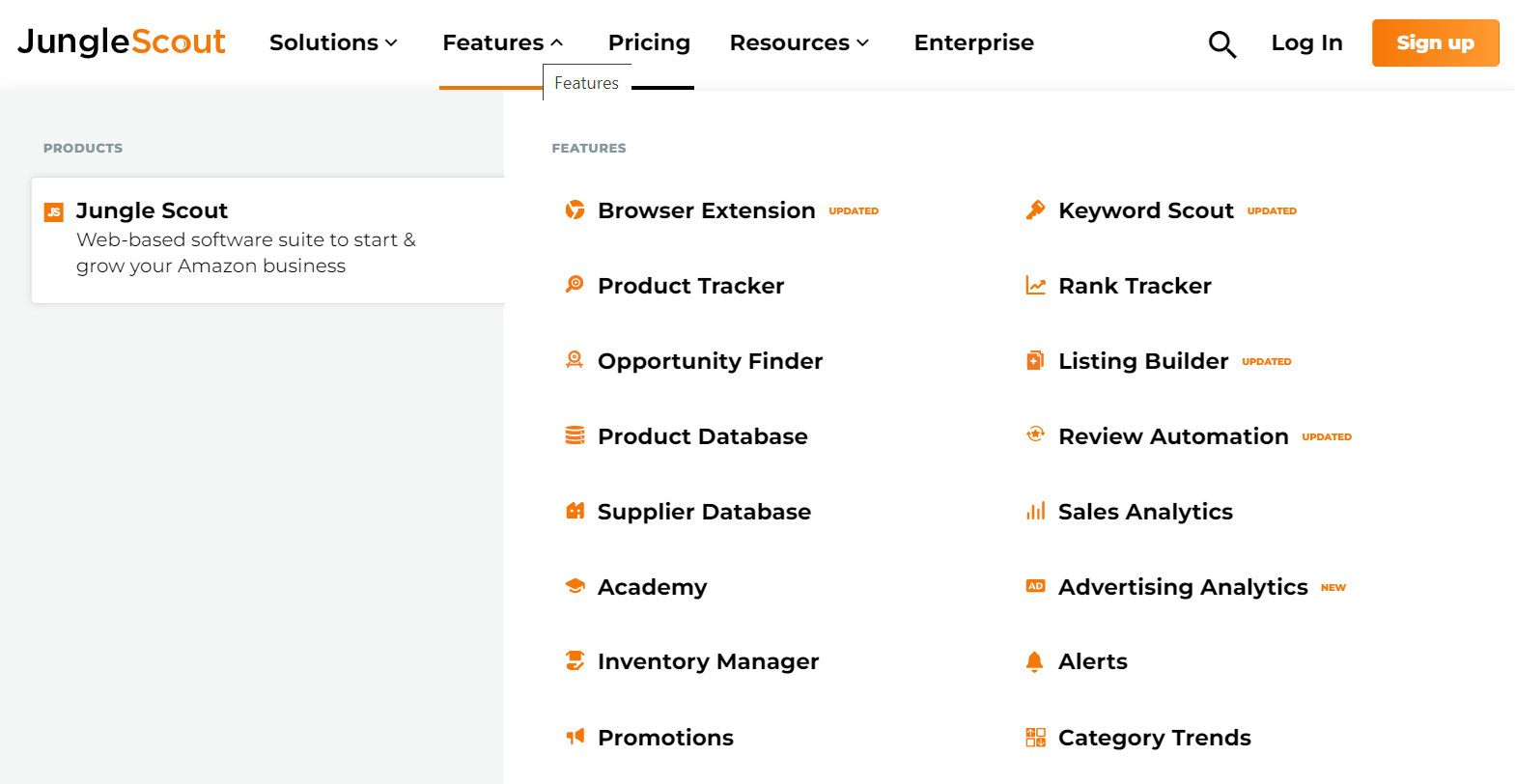
Task: Open the Pricing page
Action: coord(649,42)
